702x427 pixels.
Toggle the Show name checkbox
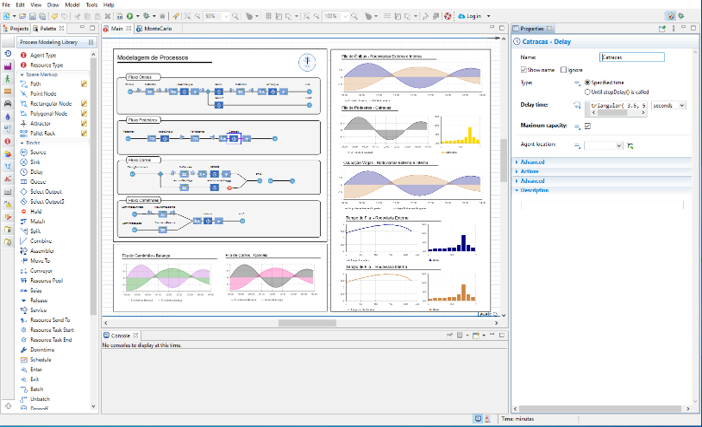pyautogui.click(x=523, y=70)
